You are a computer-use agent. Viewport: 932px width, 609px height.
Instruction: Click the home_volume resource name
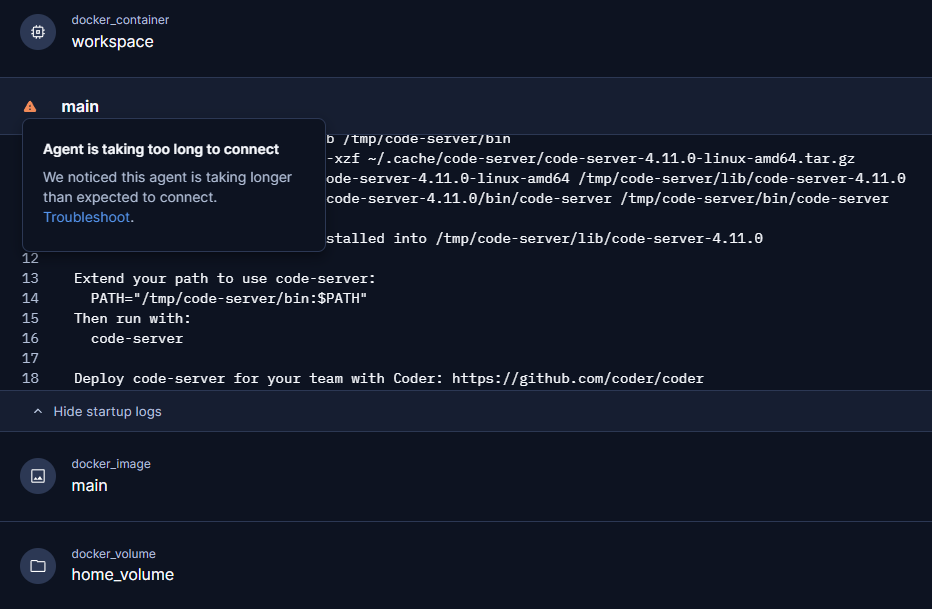point(122,575)
